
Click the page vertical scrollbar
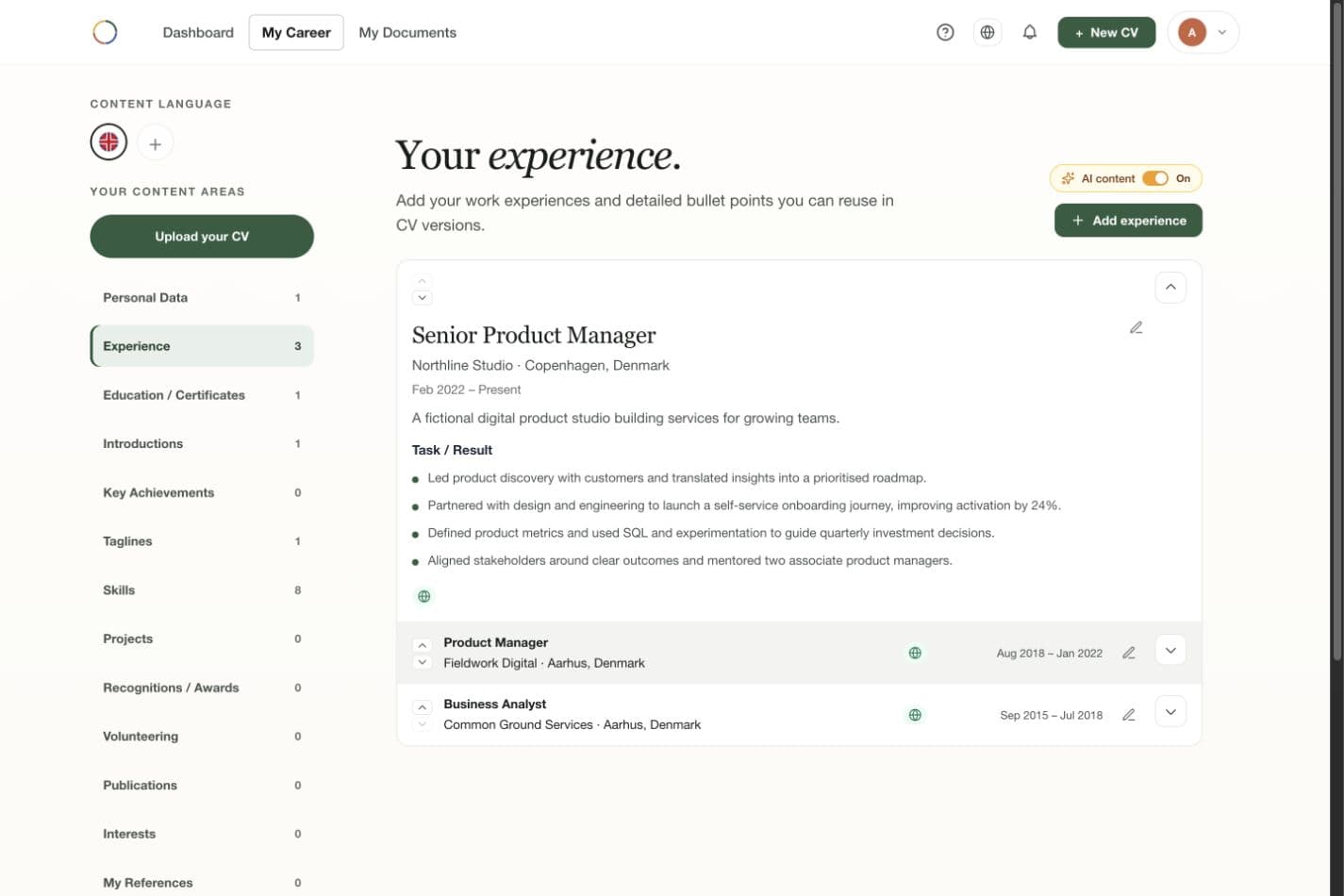tap(1337, 330)
